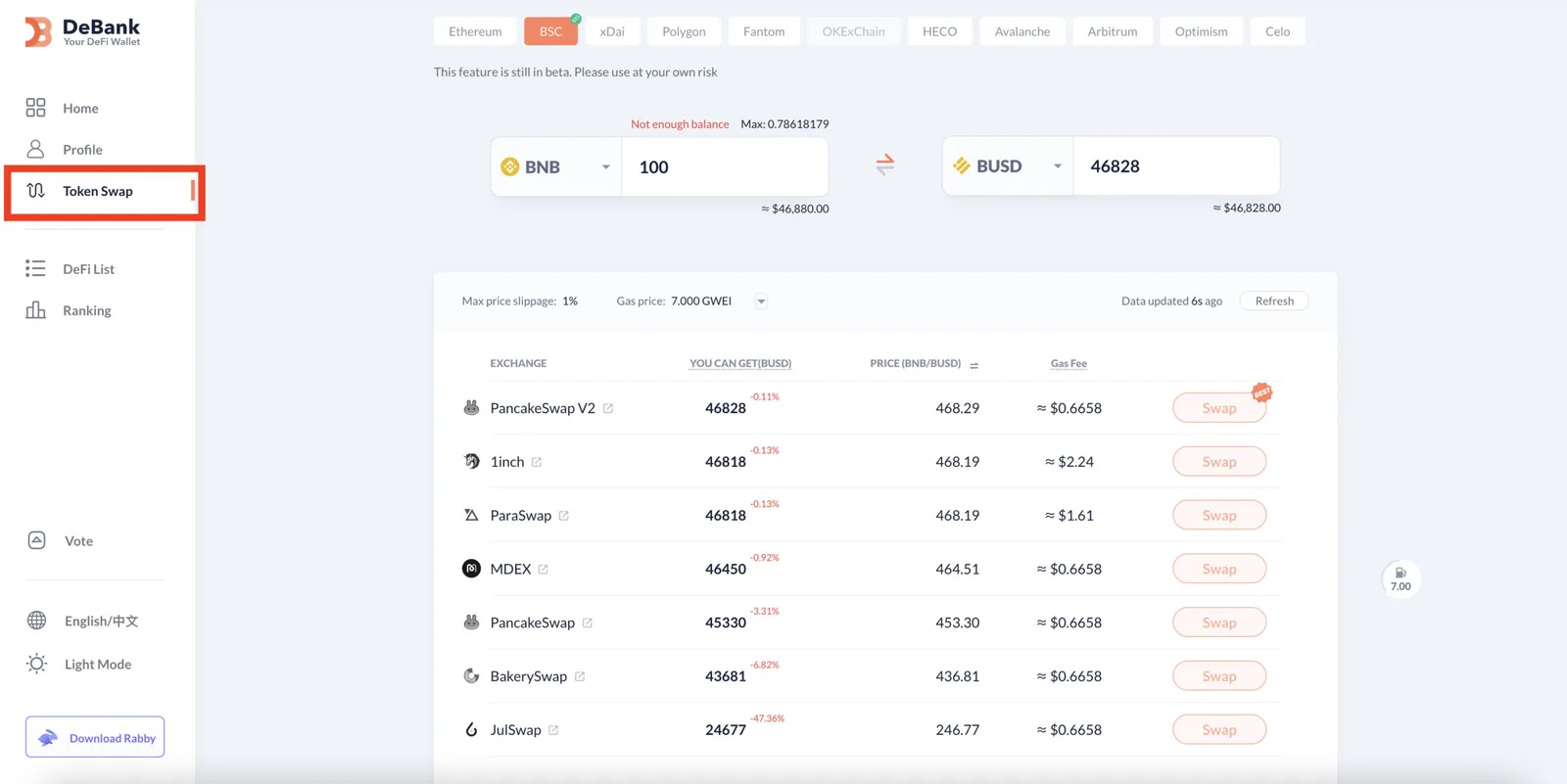The height and width of the screenshot is (784, 1567).
Task: Open PancakeSwap V2 external link icon
Action: [x=608, y=408]
